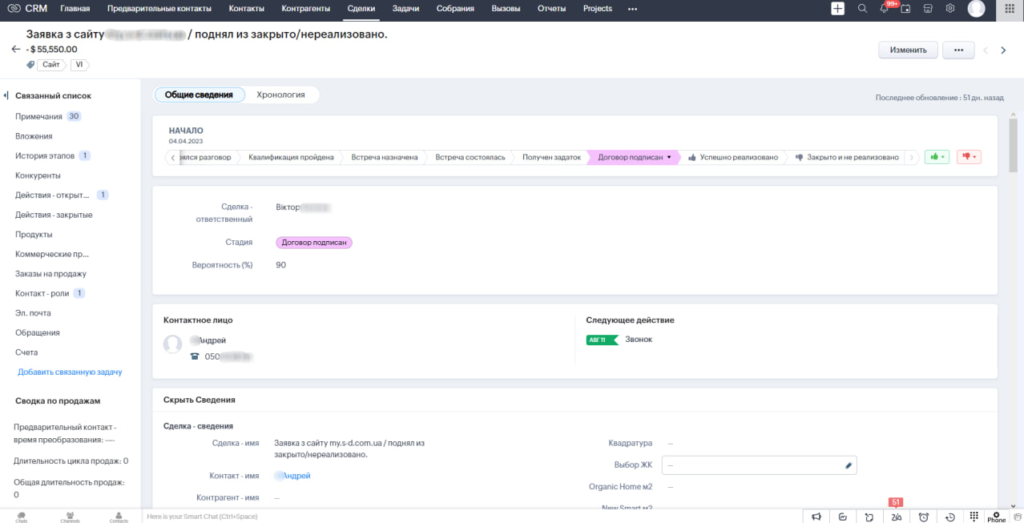The image size is (1024, 523).
Task: Open the red thumbs-down lost dropdown
Action: click(968, 157)
